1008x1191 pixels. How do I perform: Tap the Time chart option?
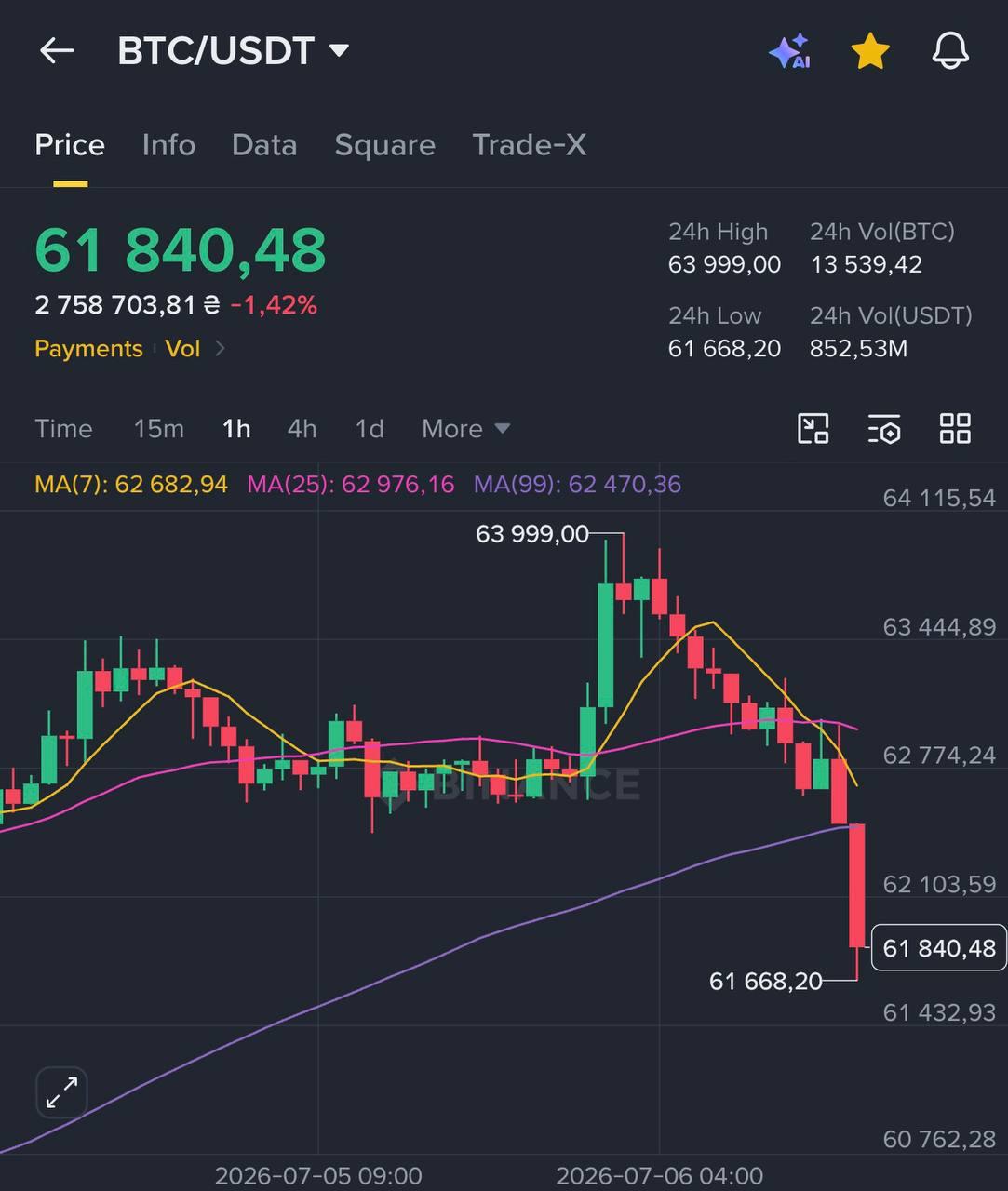point(63,429)
